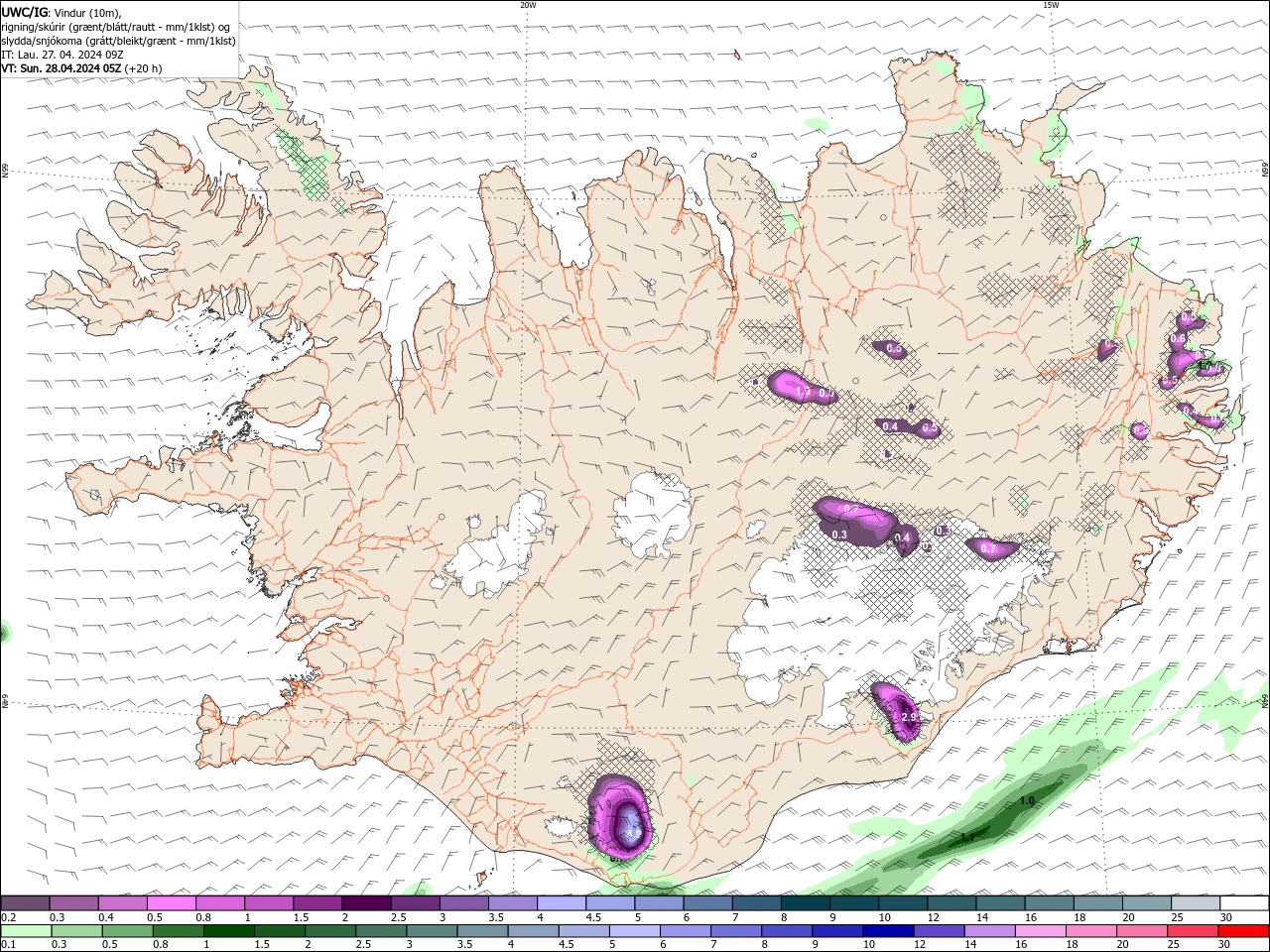The image size is (1270, 952).
Task: Select the medium green 0.5 swatch in the rain legend
Action: pos(127,931)
